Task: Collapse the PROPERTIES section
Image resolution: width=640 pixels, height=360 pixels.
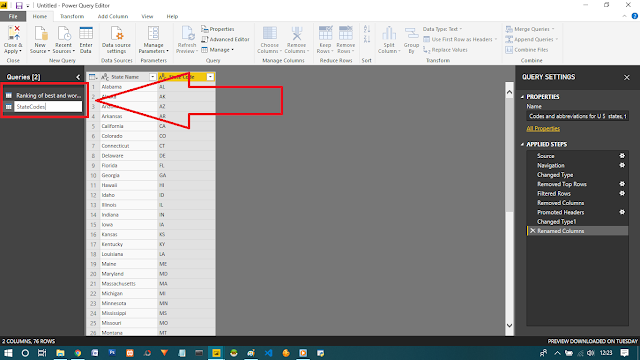Action: point(522,97)
